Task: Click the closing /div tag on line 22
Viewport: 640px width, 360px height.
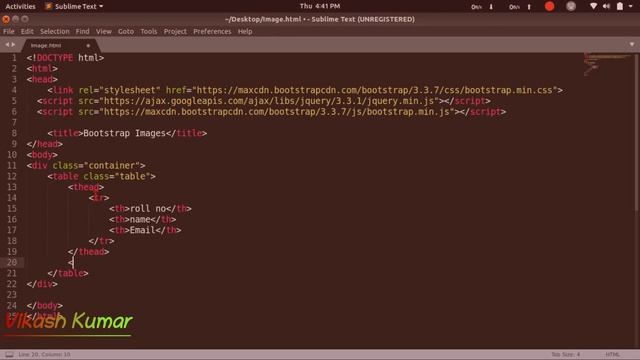Action: point(42,284)
